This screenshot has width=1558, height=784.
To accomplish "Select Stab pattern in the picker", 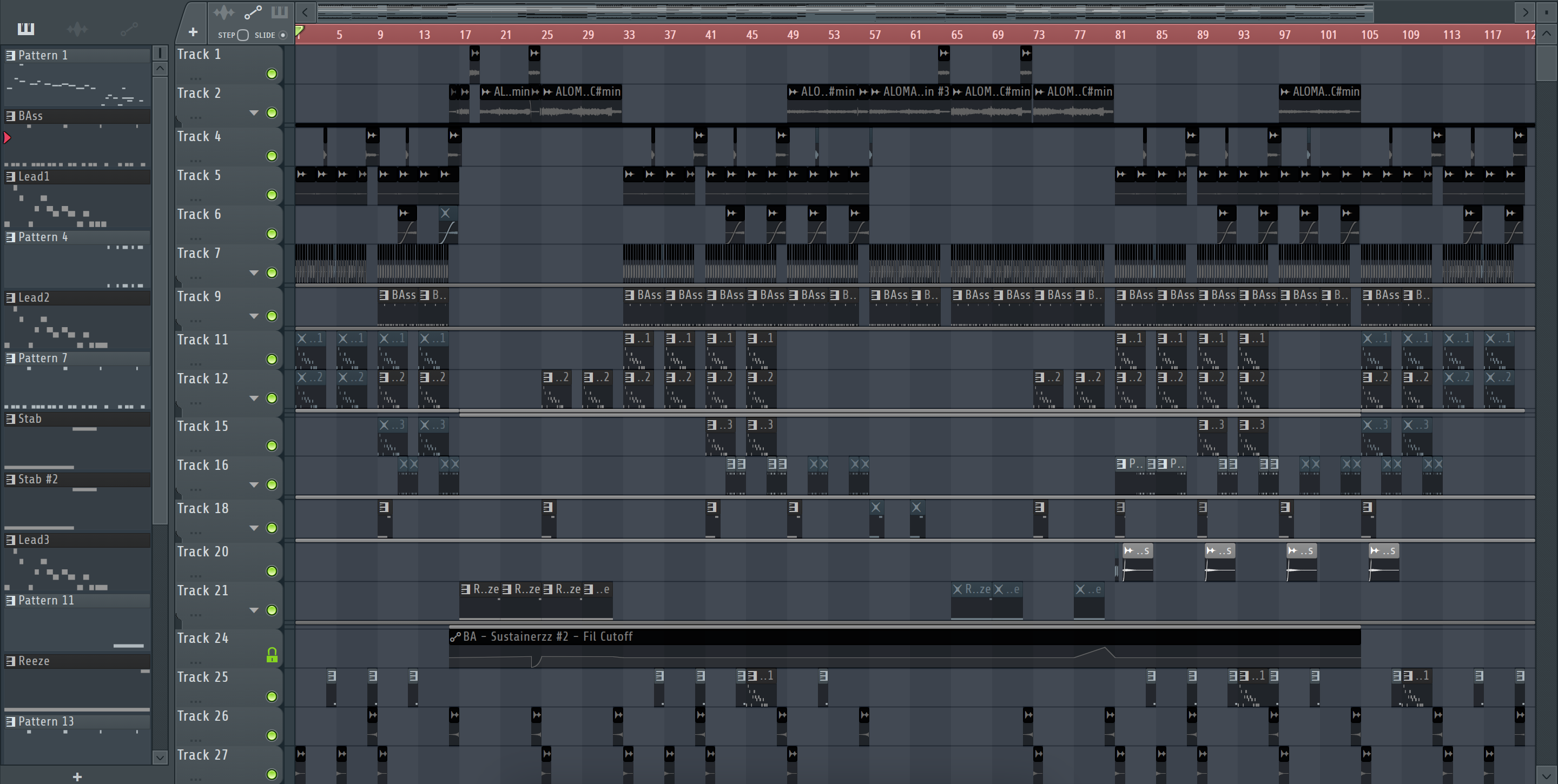I will tap(77, 418).
